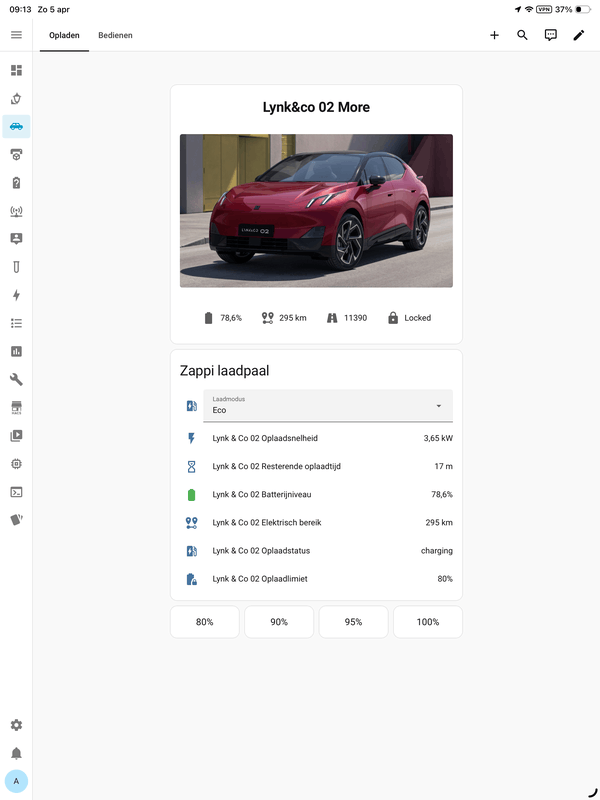This screenshot has width=600, height=800.
Task: Set charge limit to 80%
Action: [205, 621]
